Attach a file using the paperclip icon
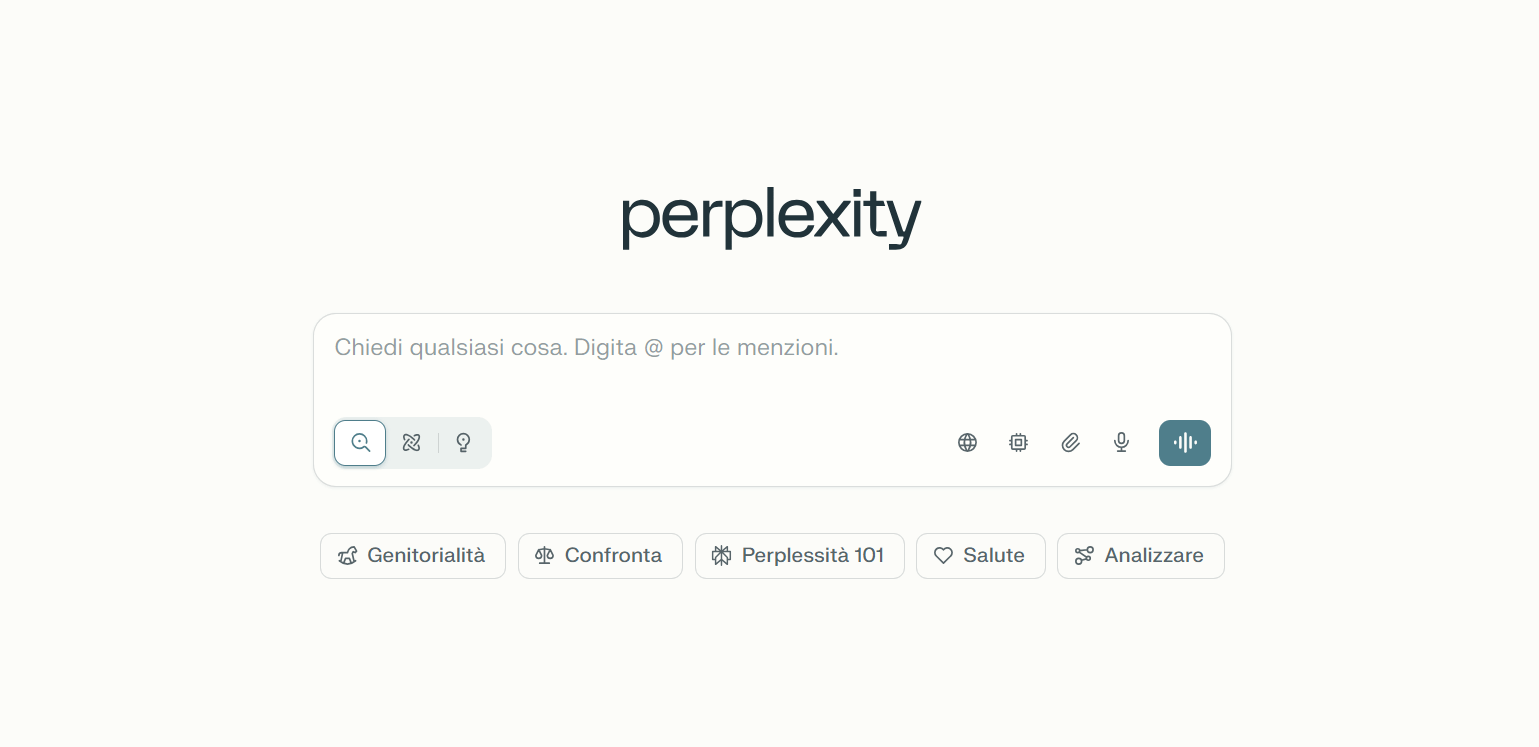This screenshot has height=747, width=1539. (x=1070, y=442)
